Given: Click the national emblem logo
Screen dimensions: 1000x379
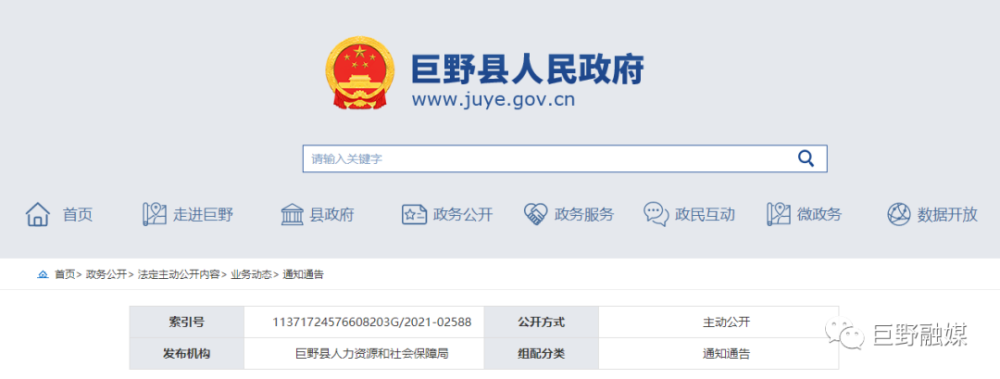Looking at the screenshot, I should click(361, 73).
